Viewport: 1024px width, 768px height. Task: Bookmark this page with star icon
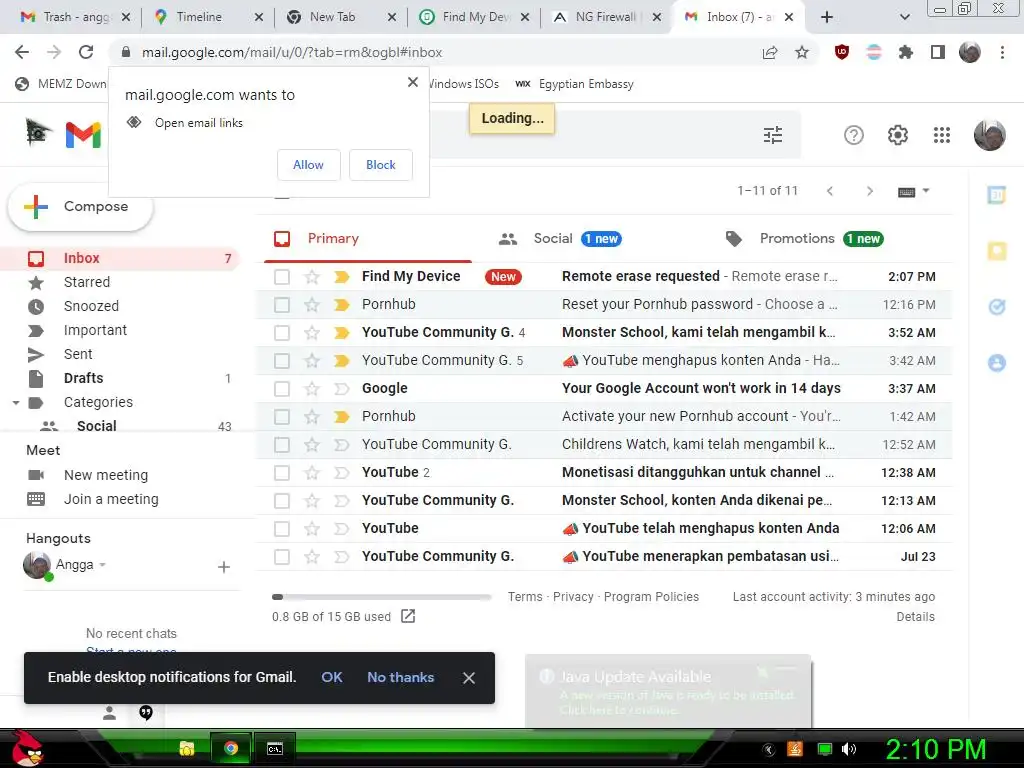[x=802, y=52]
